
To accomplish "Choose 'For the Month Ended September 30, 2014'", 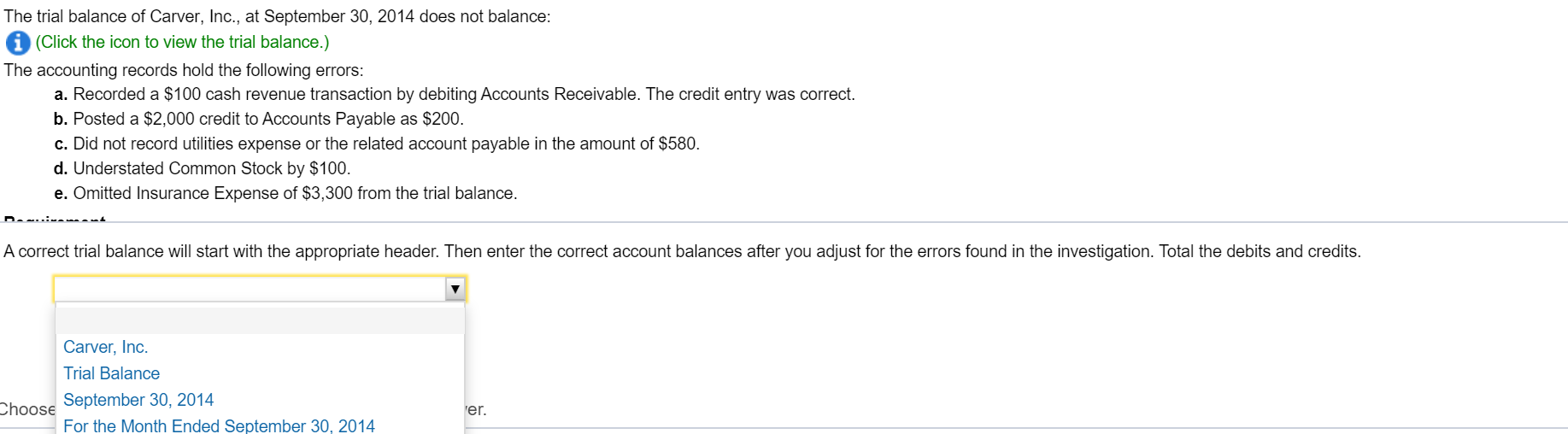I will point(219,425).
